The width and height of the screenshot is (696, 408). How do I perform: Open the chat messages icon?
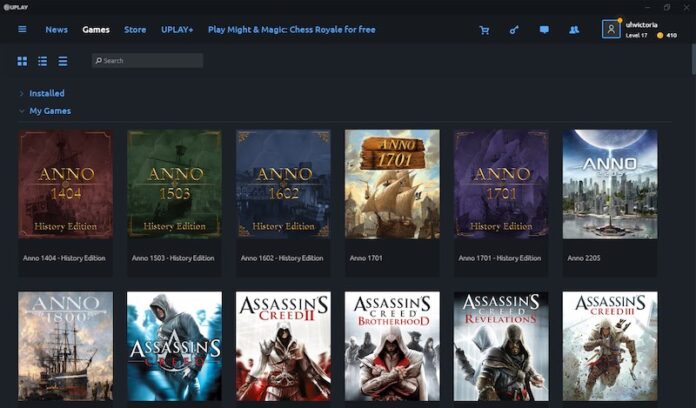[x=544, y=30]
